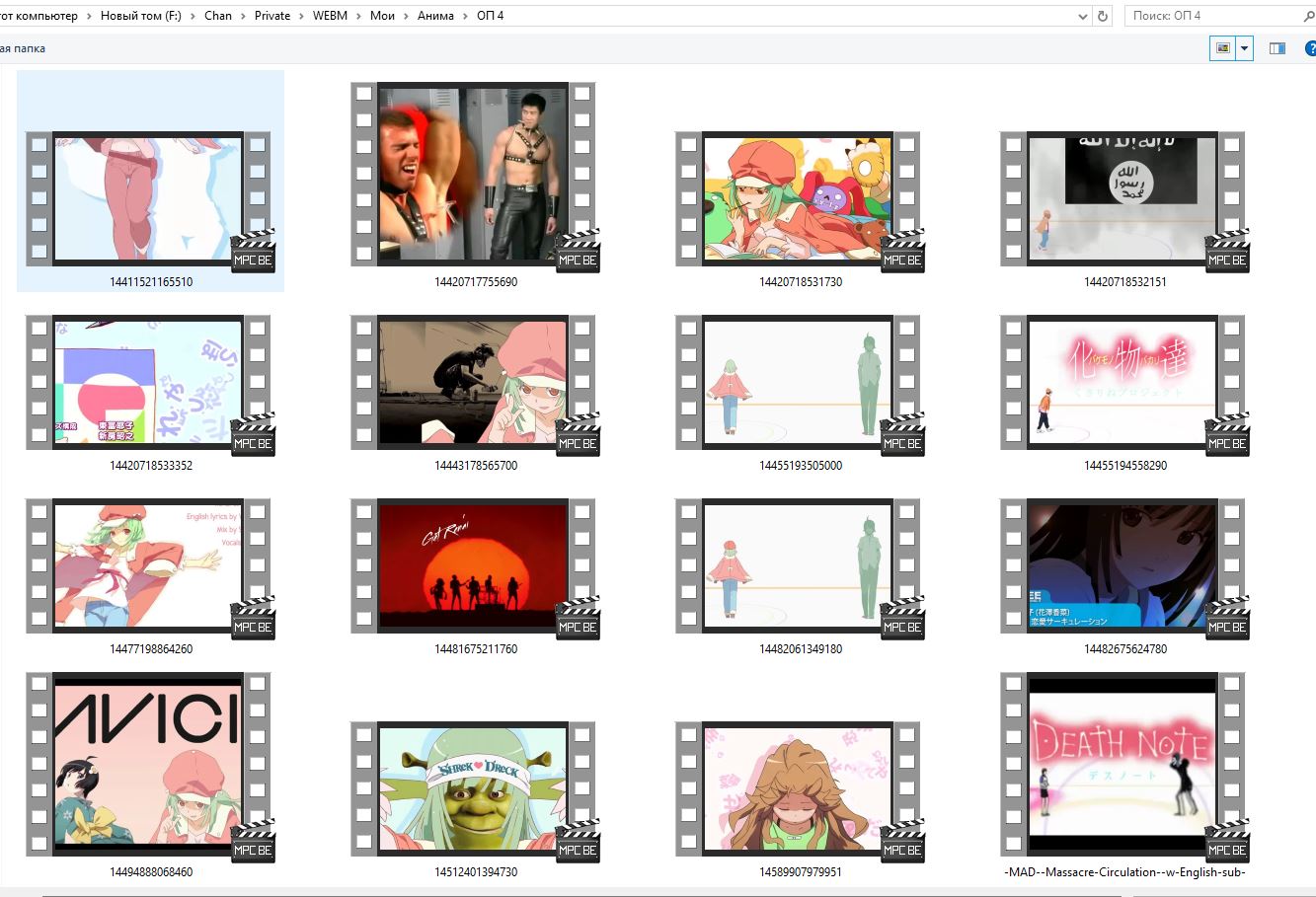The width and height of the screenshot is (1316, 897).
Task: Expand the chevron after Анима breadcrumb
Action: pos(465,16)
